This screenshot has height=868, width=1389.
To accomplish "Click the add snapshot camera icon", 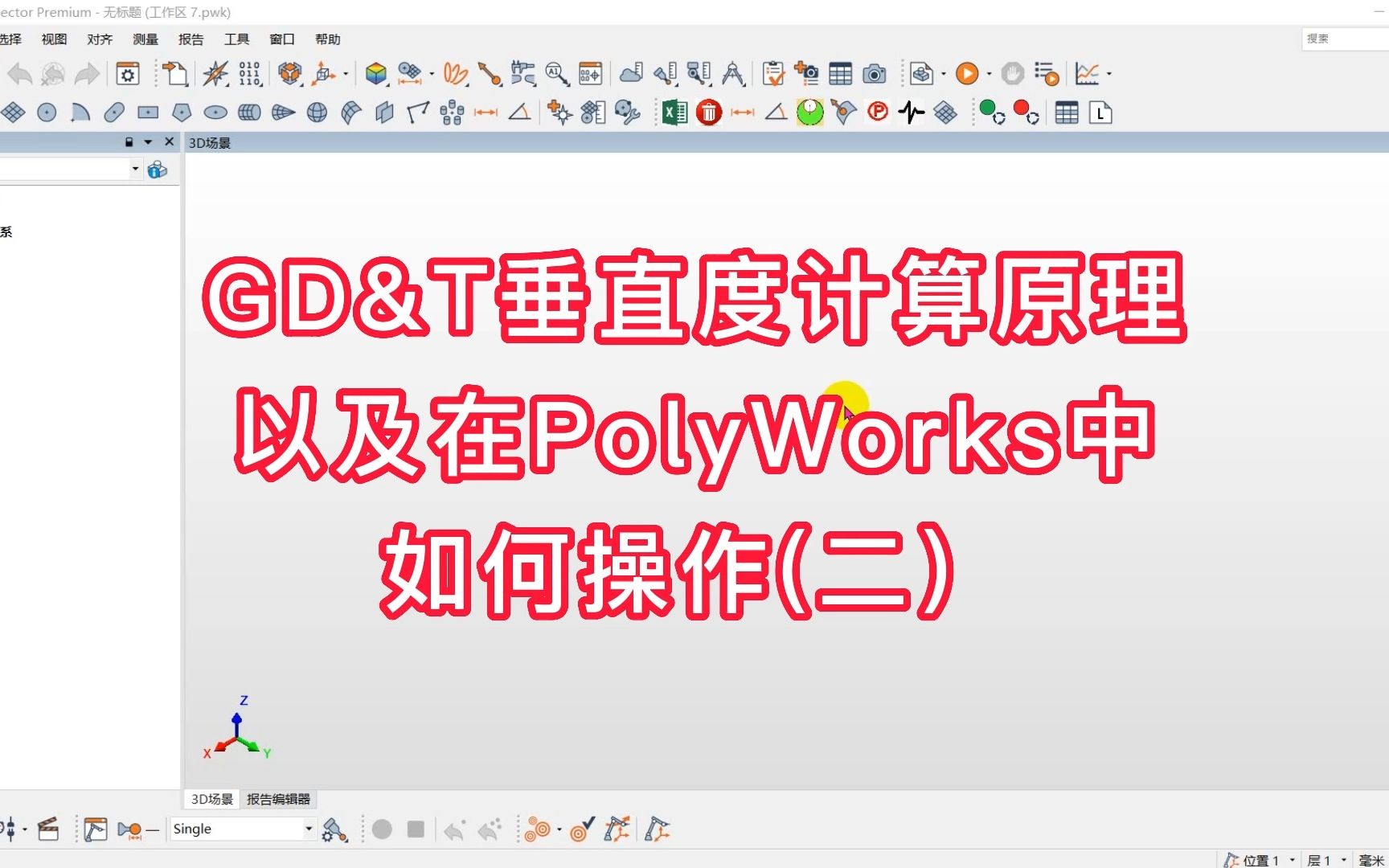I will pyautogui.click(x=806, y=74).
